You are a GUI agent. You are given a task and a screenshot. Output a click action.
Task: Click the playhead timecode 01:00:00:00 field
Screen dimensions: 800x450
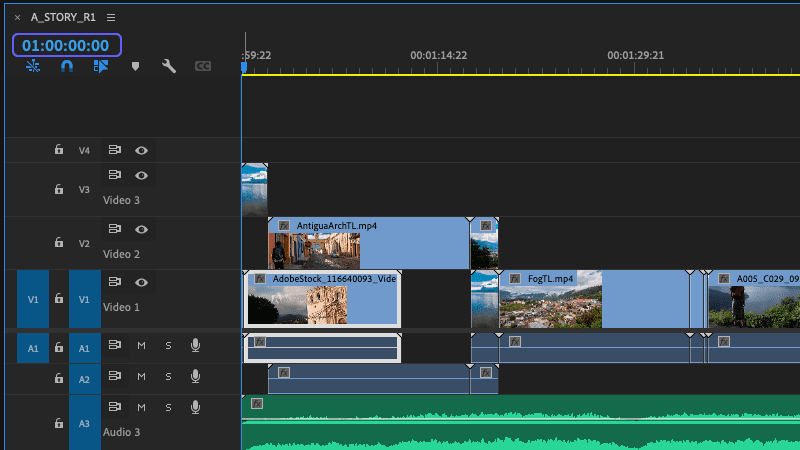coord(66,45)
